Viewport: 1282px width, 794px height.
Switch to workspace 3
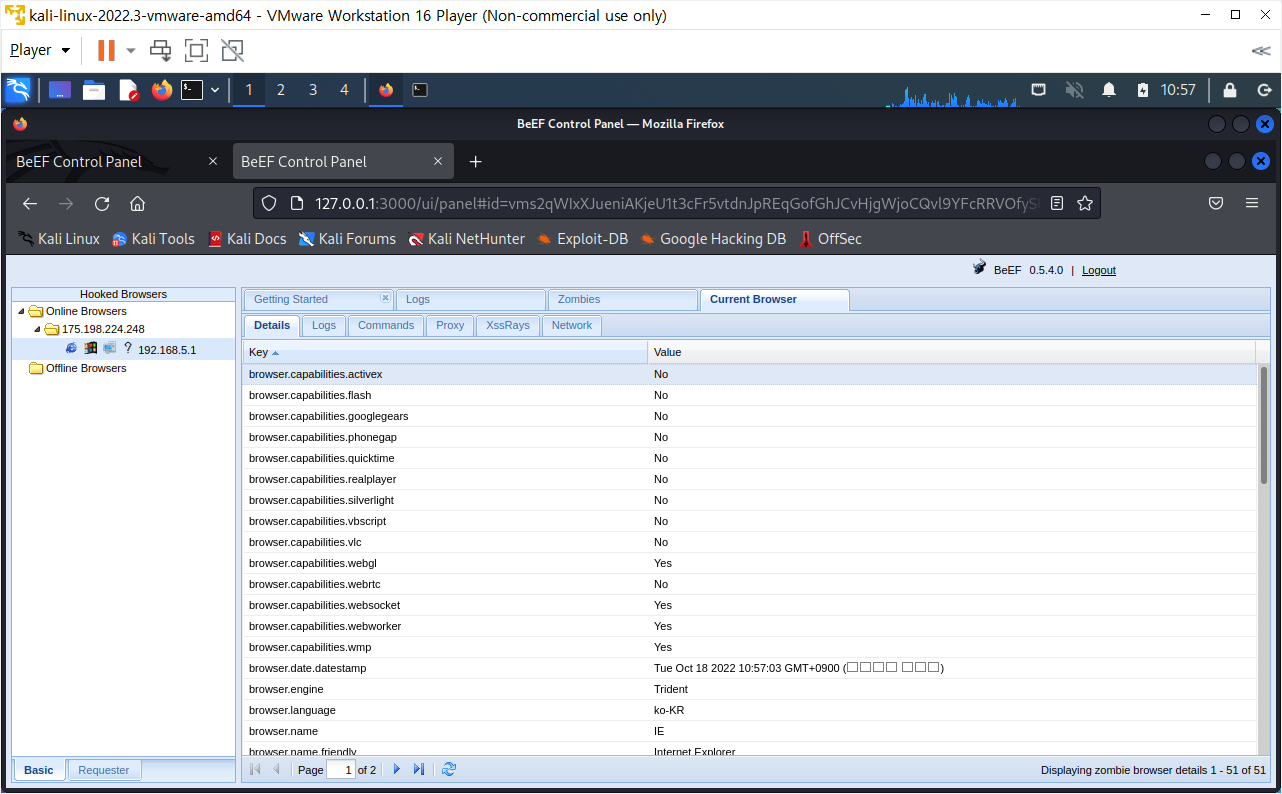click(313, 90)
